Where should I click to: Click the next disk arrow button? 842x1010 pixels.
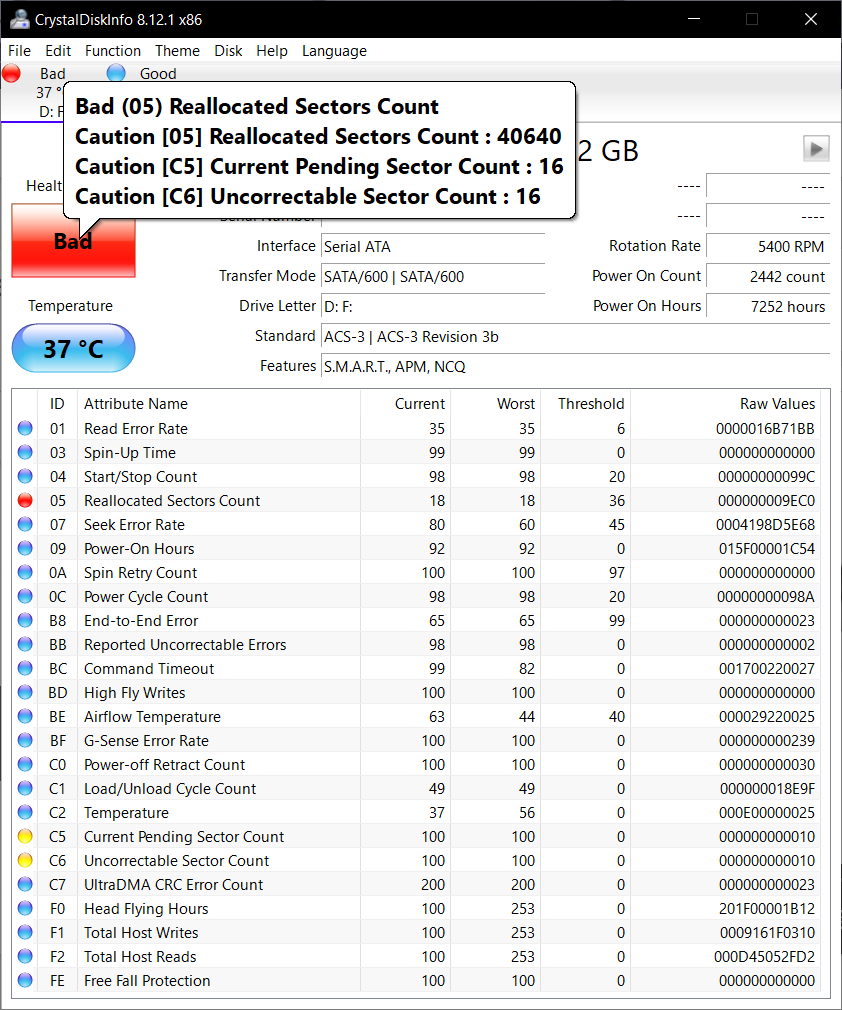(x=816, y=149)
